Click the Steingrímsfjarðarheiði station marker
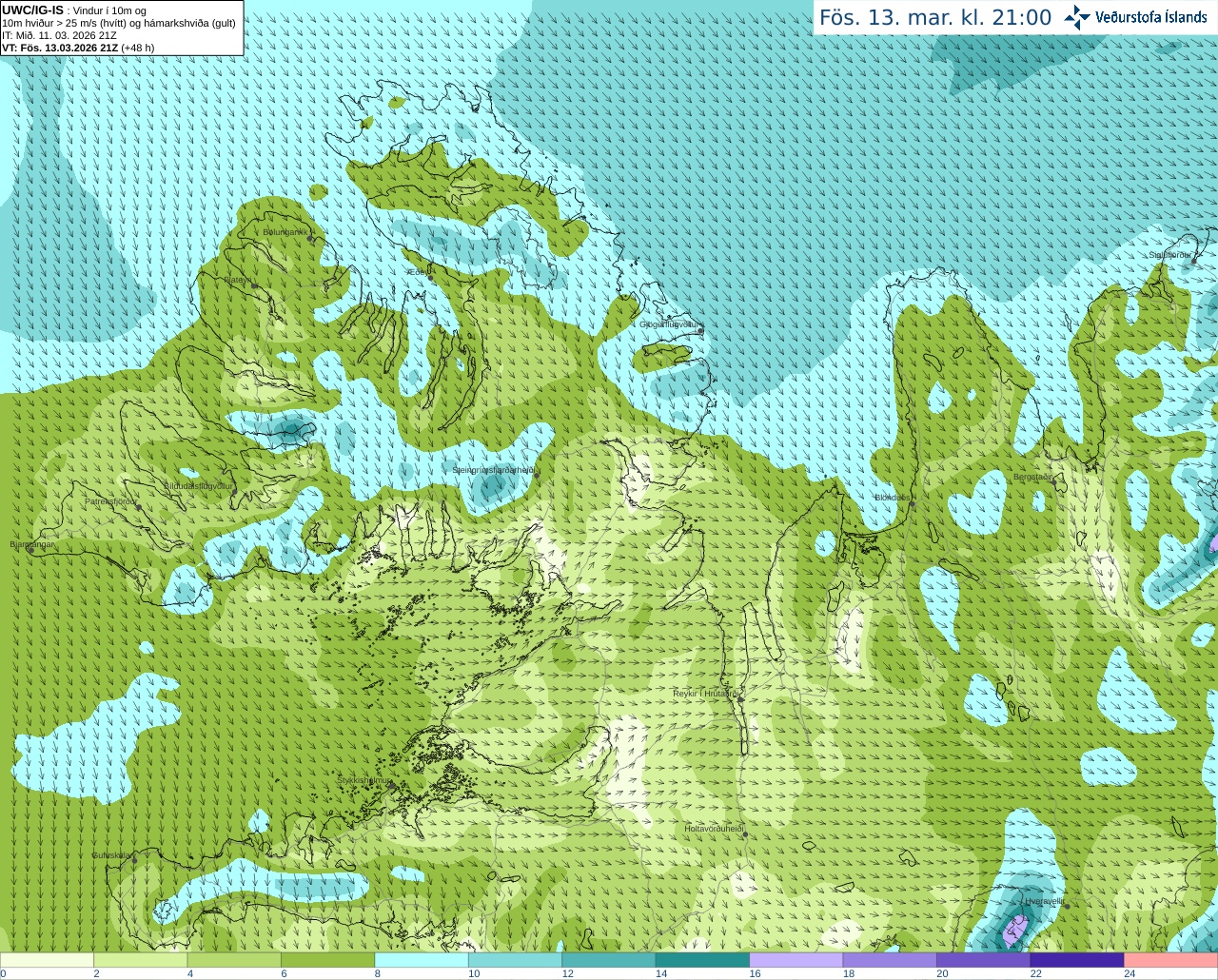1218x980 pixels. point(536,476)
